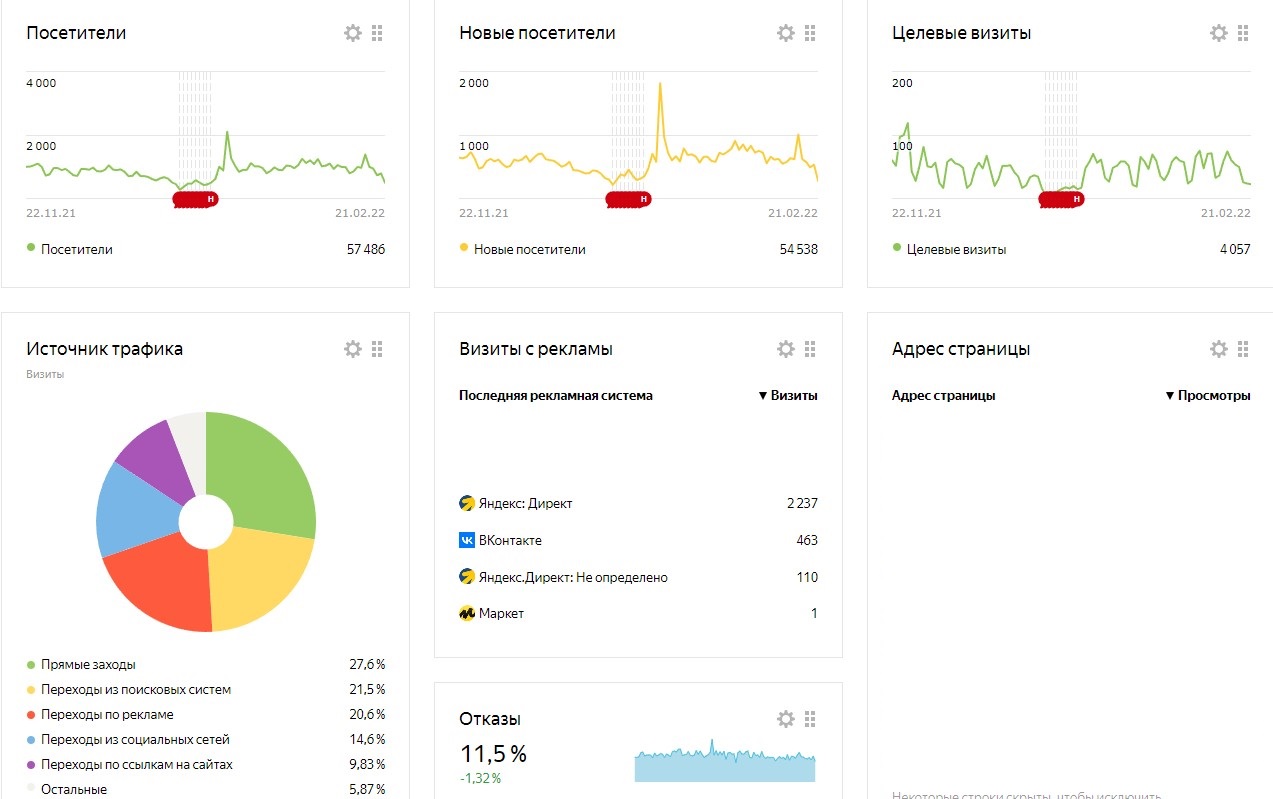Open settings gear of Целевые визиты widget
1273x799 pixels.
pyautogui.click(x=1219, y=33)
